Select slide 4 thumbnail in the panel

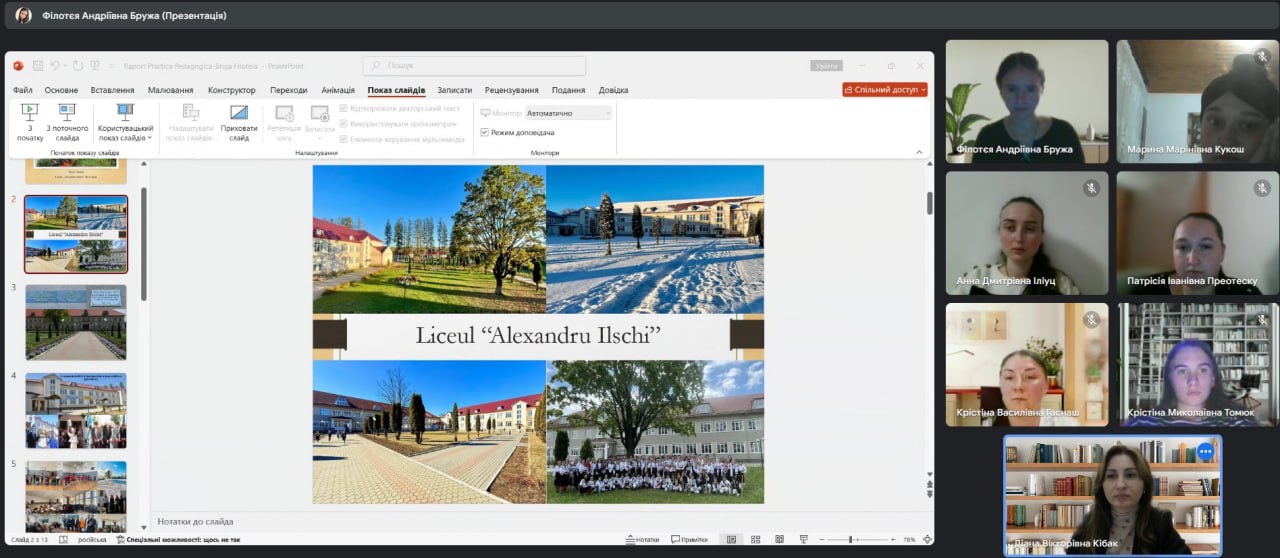click(76, 411)
